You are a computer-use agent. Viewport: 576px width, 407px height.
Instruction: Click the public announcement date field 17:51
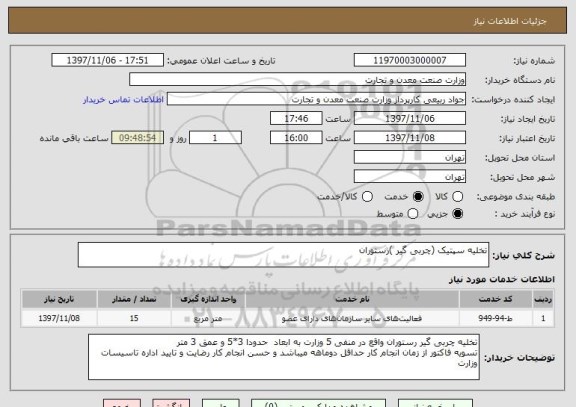pos(108,60)
